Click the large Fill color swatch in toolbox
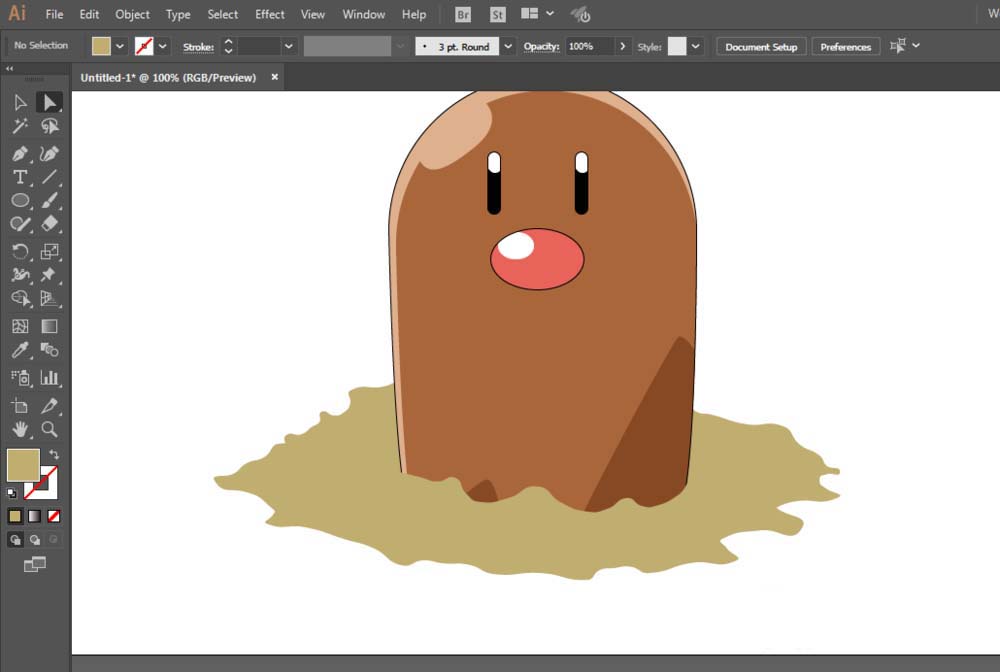Viewport: 1000px width, 672px height. [23, 465]
